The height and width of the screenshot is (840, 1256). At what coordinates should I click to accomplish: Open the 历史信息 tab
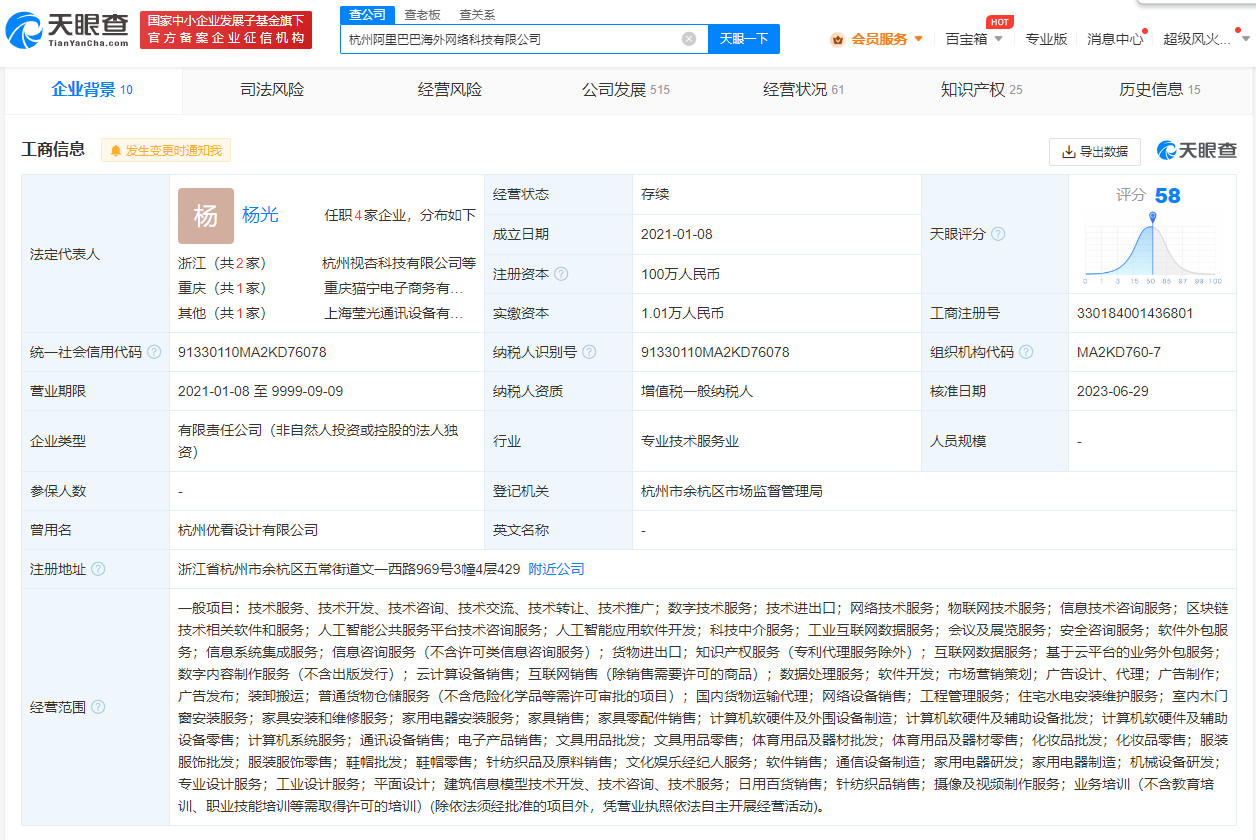[x=1159, y=90]
